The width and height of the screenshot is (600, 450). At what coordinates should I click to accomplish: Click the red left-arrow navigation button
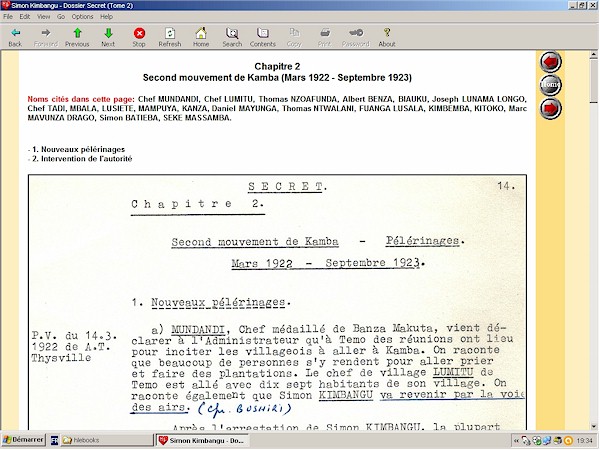550,62
